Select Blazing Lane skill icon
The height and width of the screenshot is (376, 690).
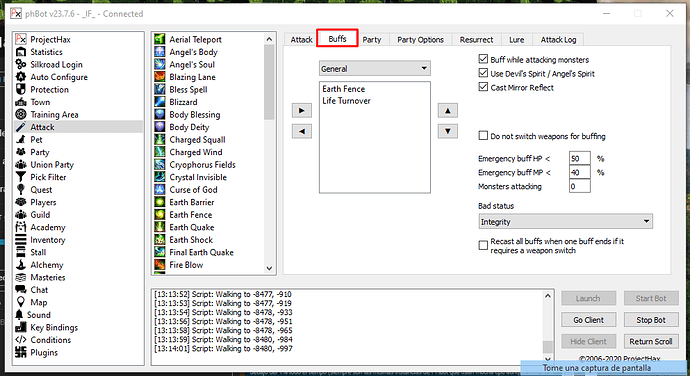click(x=160, y=77)
